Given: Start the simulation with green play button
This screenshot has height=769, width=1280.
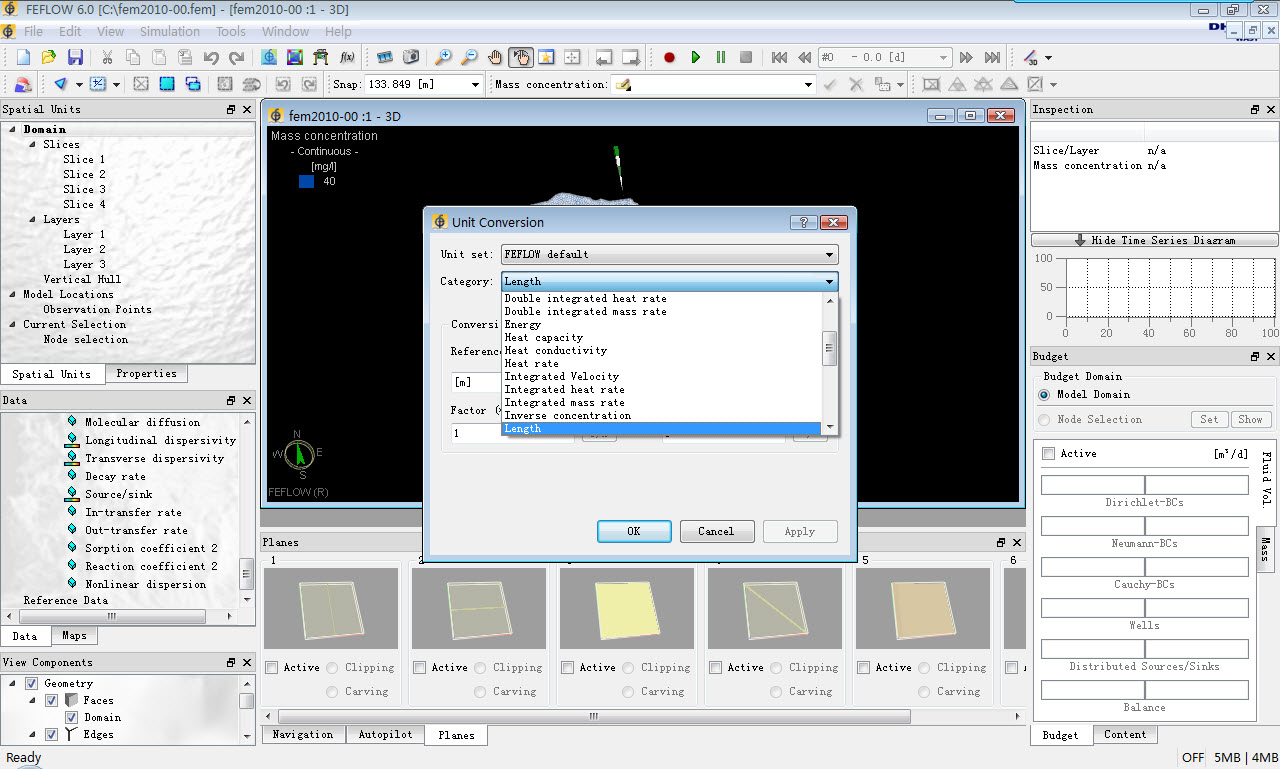Looking at the screenshot, I should pos(696,58).
